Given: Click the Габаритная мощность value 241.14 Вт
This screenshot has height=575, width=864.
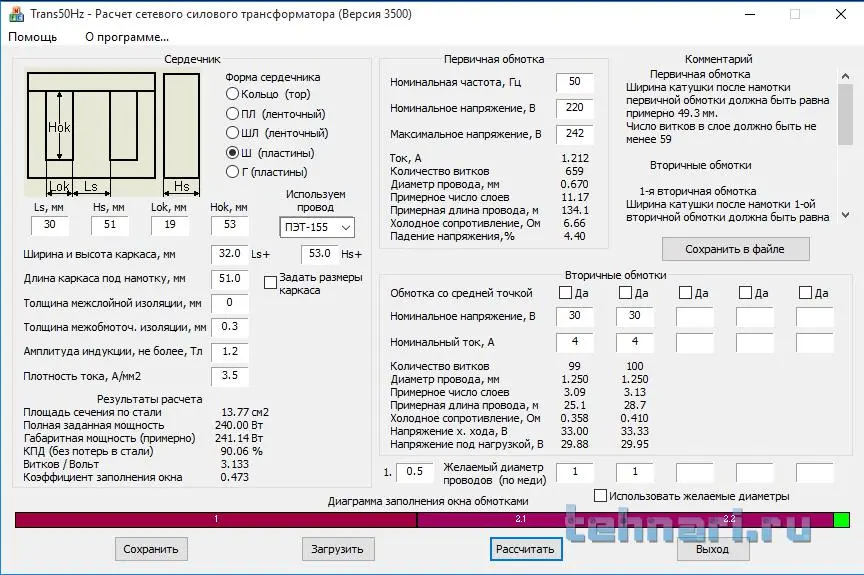Looking at the screenshot, I should [x=239, y=438].
